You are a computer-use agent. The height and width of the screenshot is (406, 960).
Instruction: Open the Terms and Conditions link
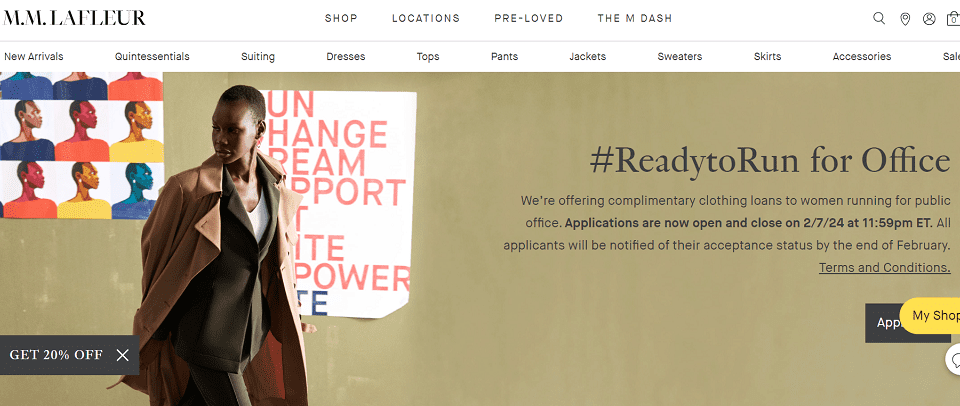click(885, 268)
